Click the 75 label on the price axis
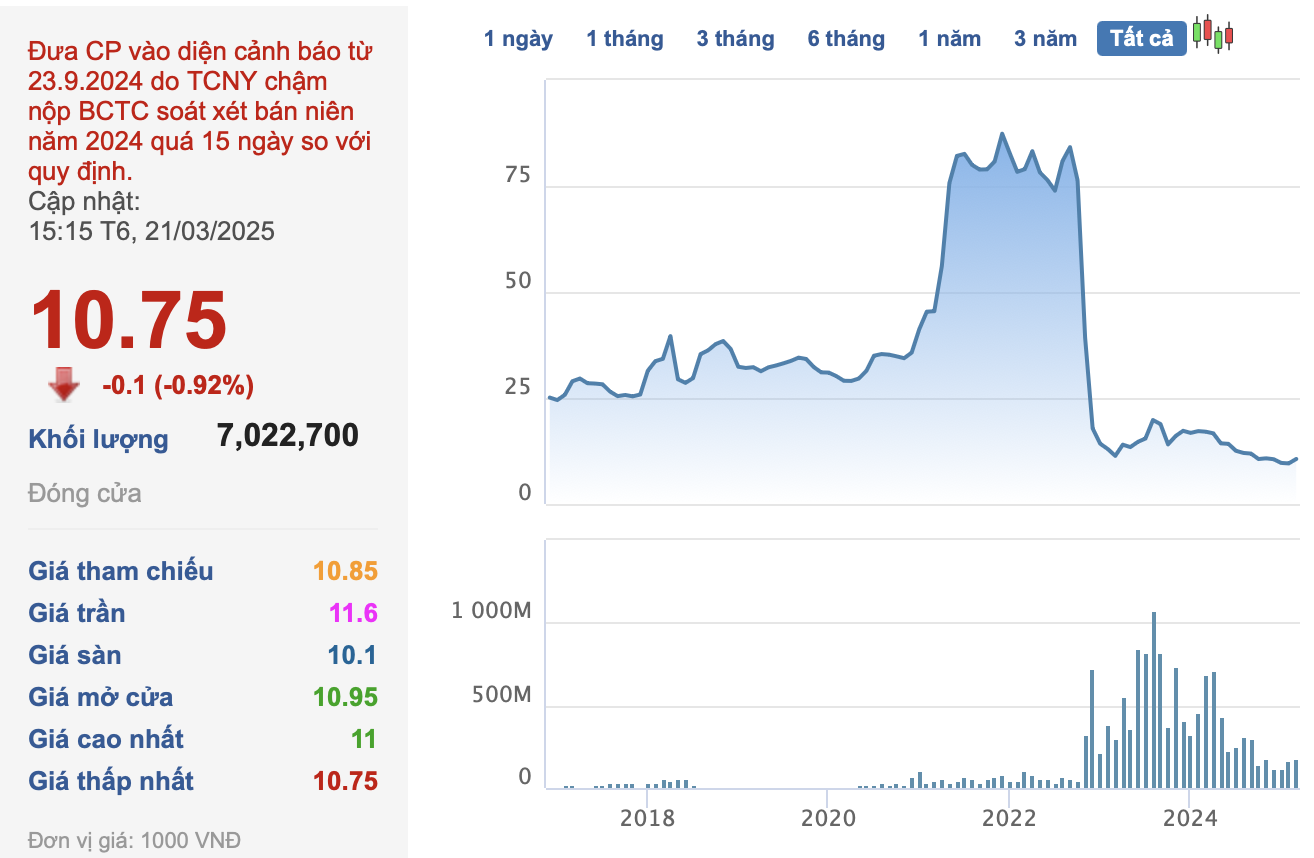This screenshot has height=858, width=1314. pyautogui.click(x=519, y=176)
